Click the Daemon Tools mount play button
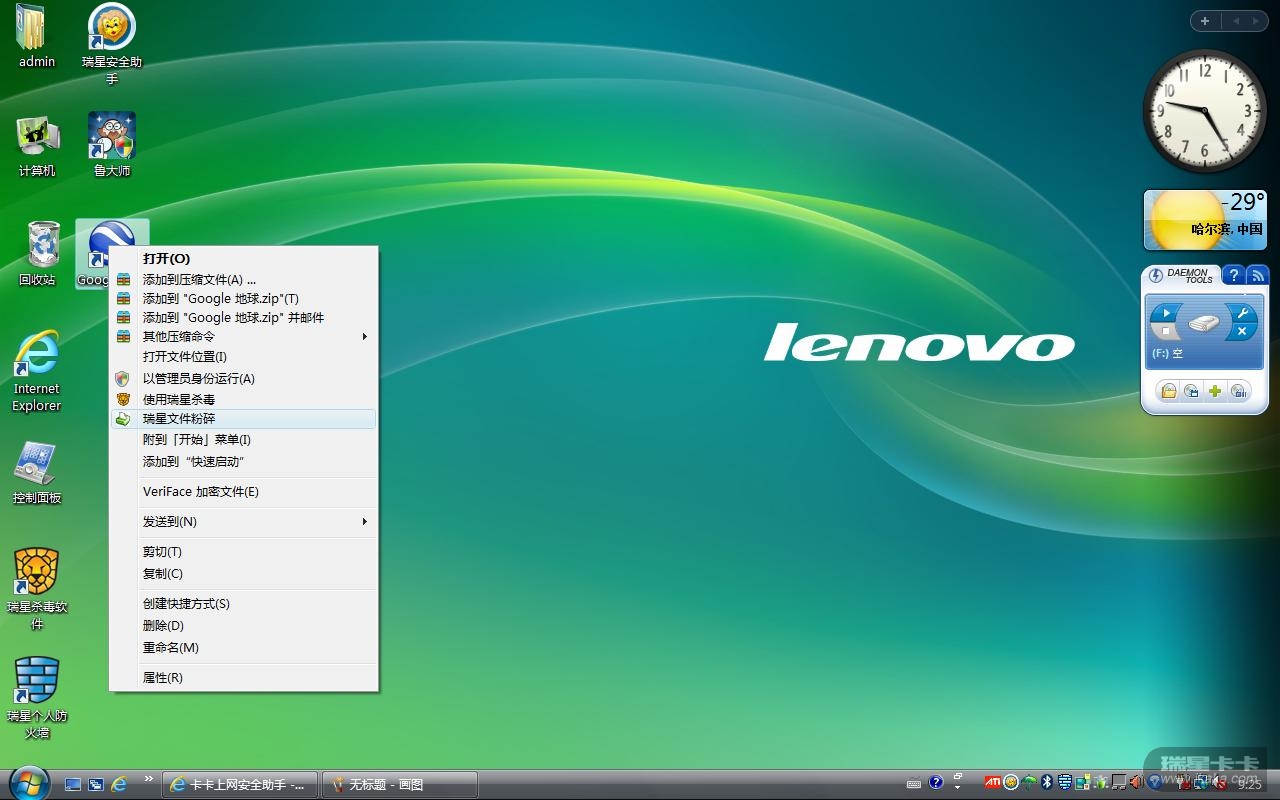The image size is (1280, 800). 1165,314
